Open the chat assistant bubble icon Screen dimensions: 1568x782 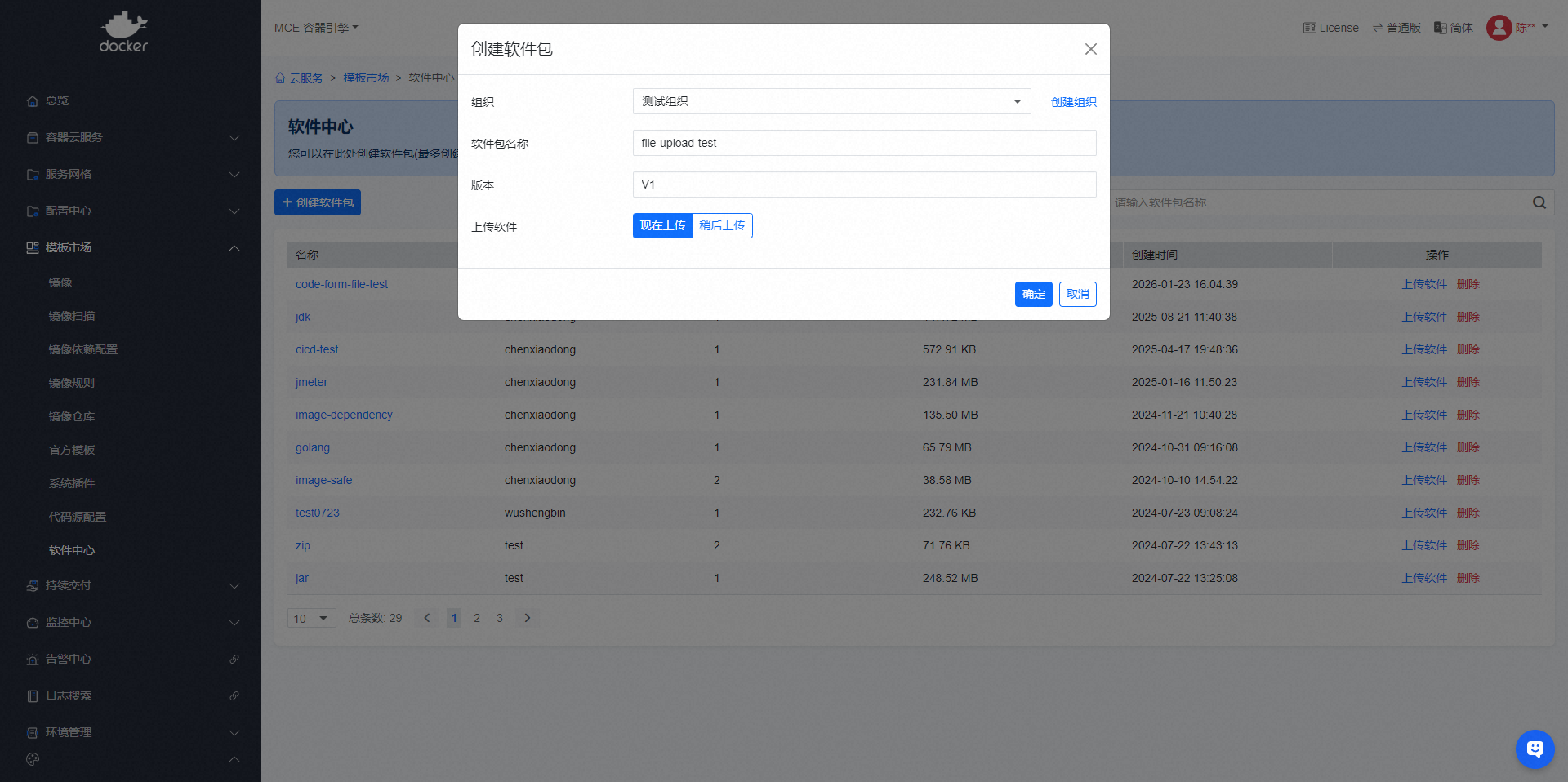[1535, 749]
